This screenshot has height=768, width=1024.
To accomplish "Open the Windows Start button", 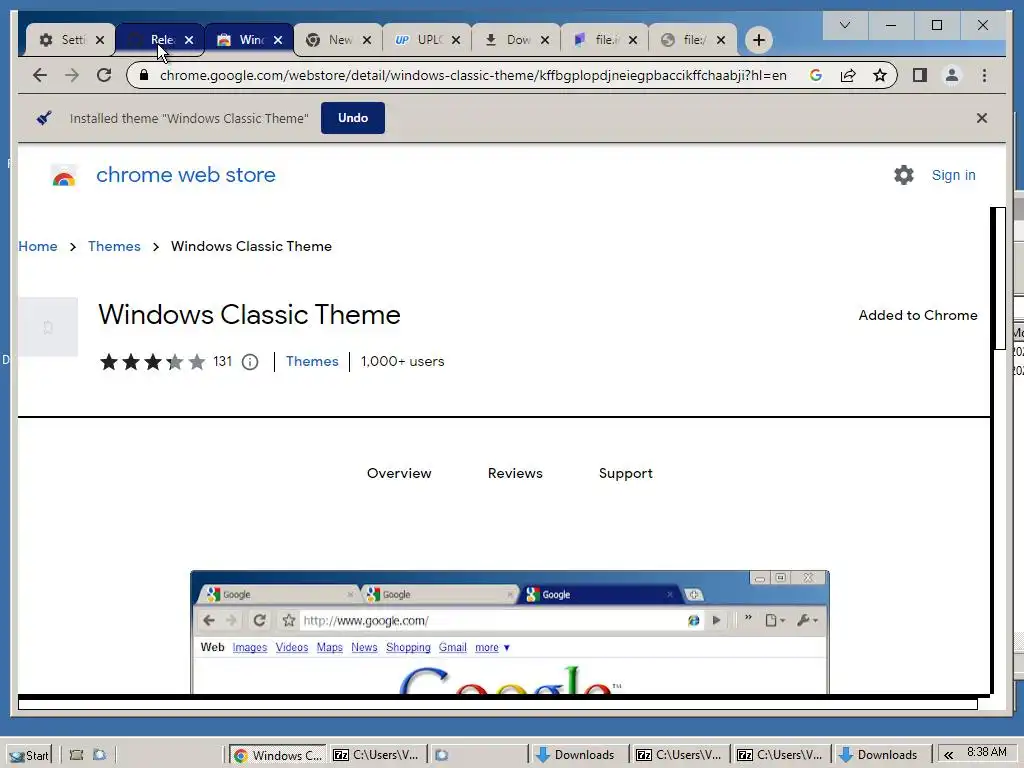I will click(29, 755).
